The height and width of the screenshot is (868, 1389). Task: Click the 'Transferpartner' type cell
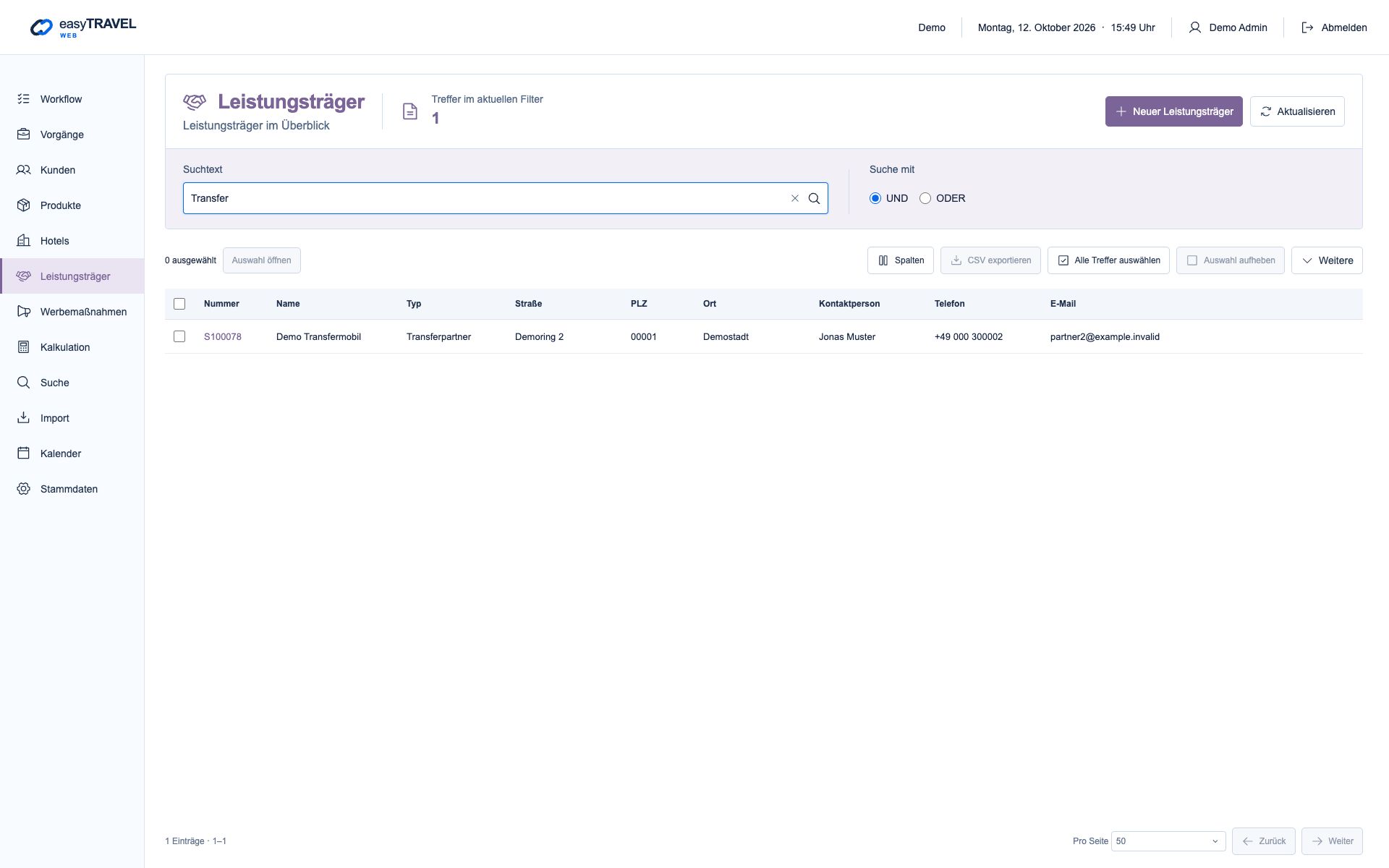pos(438,336)
